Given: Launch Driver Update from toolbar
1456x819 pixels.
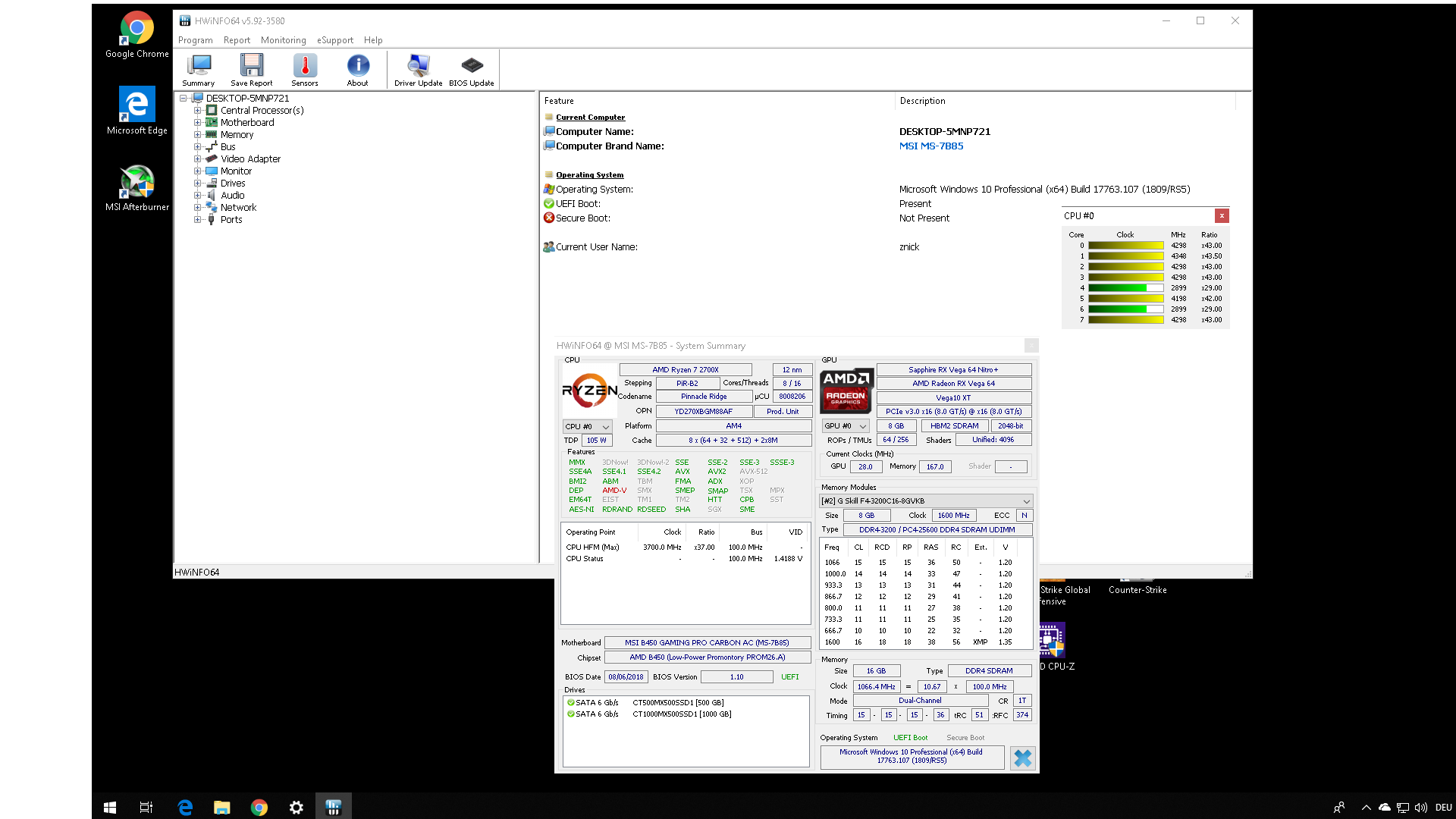Looking at the screenshot, I should click(418, 71).
